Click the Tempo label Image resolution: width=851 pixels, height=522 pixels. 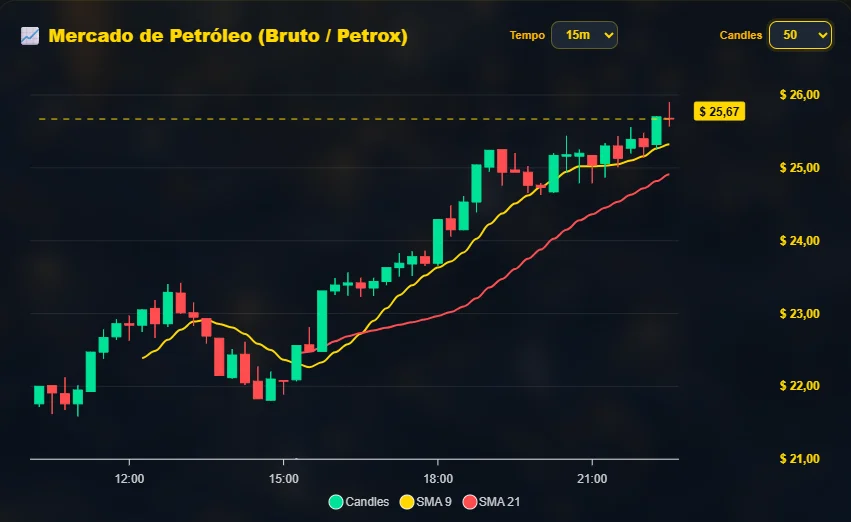coord(527,35)
